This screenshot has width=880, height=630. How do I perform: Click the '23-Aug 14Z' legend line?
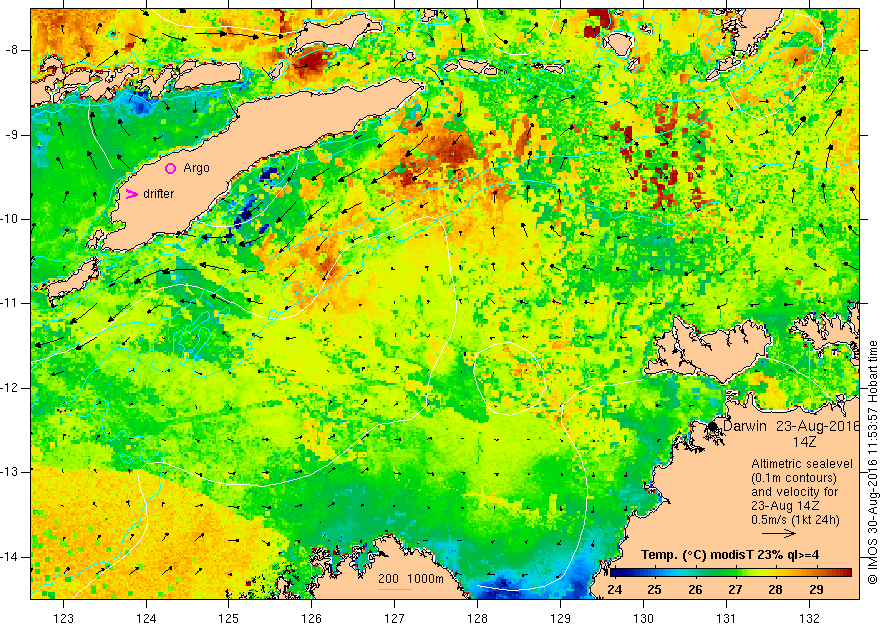[x=787, y=506]
